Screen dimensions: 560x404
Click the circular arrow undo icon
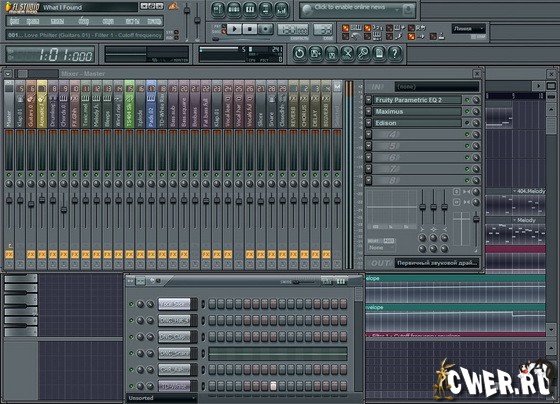pyautogui.click(x=299, y=54)
